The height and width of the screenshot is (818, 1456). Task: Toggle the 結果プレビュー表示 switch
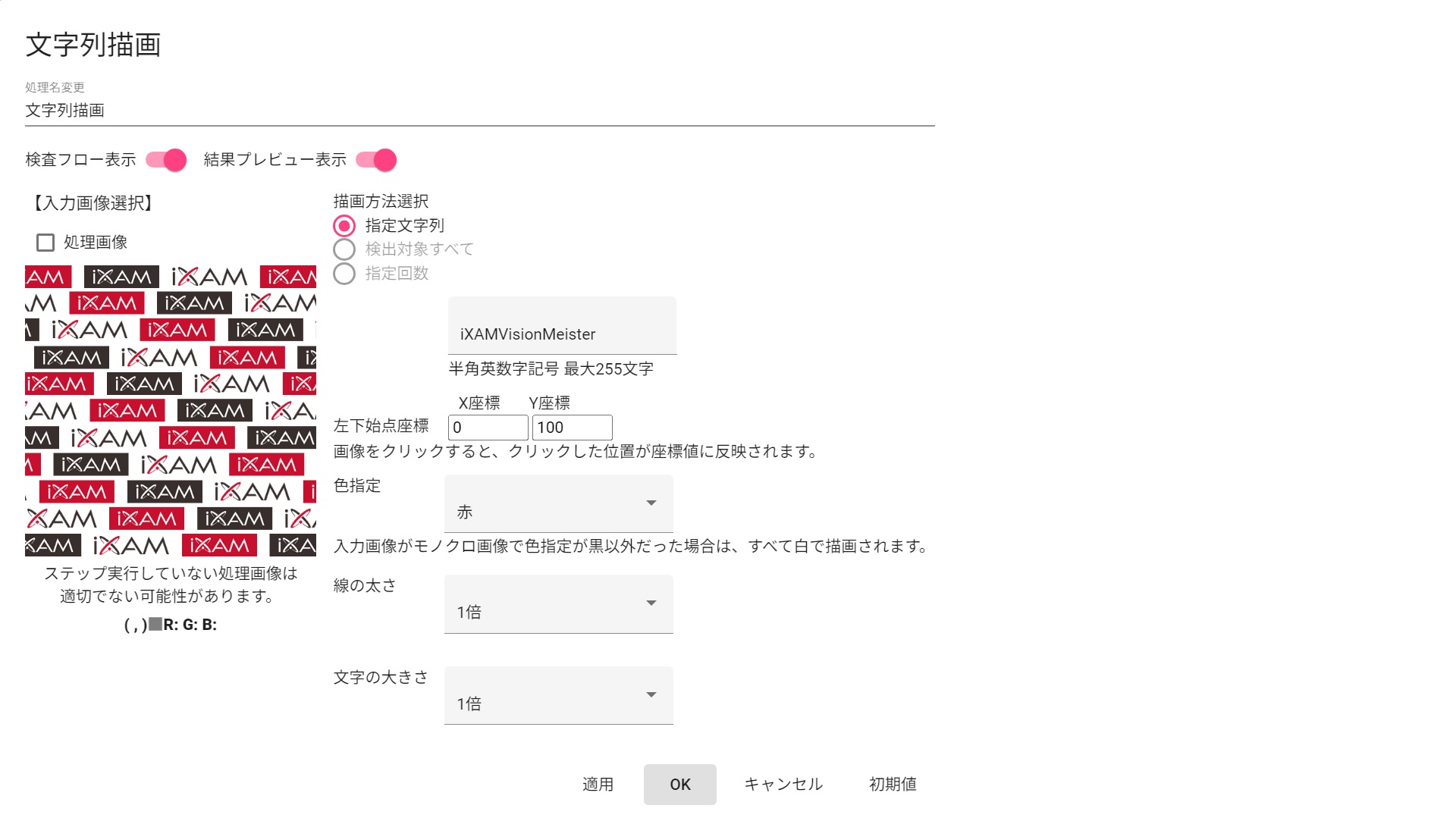pos(376,160)
